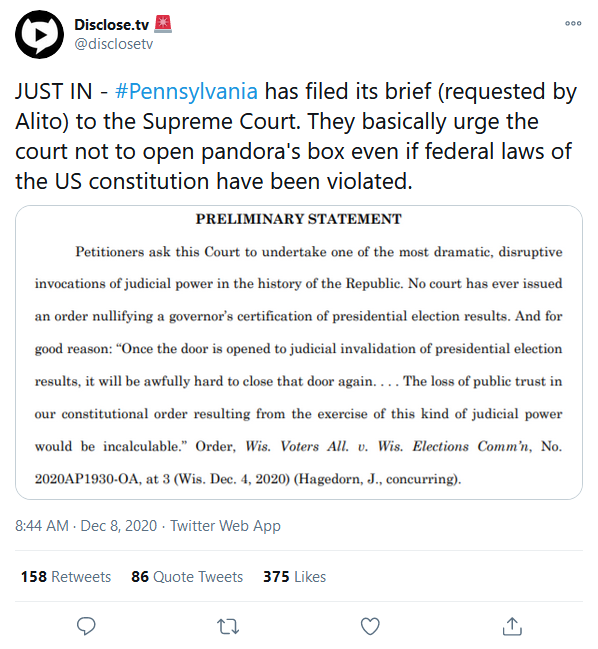Click the Twitter Web App source link
Image resolution: width=598 pixels, height=649 pixels.
pos(226,526)
